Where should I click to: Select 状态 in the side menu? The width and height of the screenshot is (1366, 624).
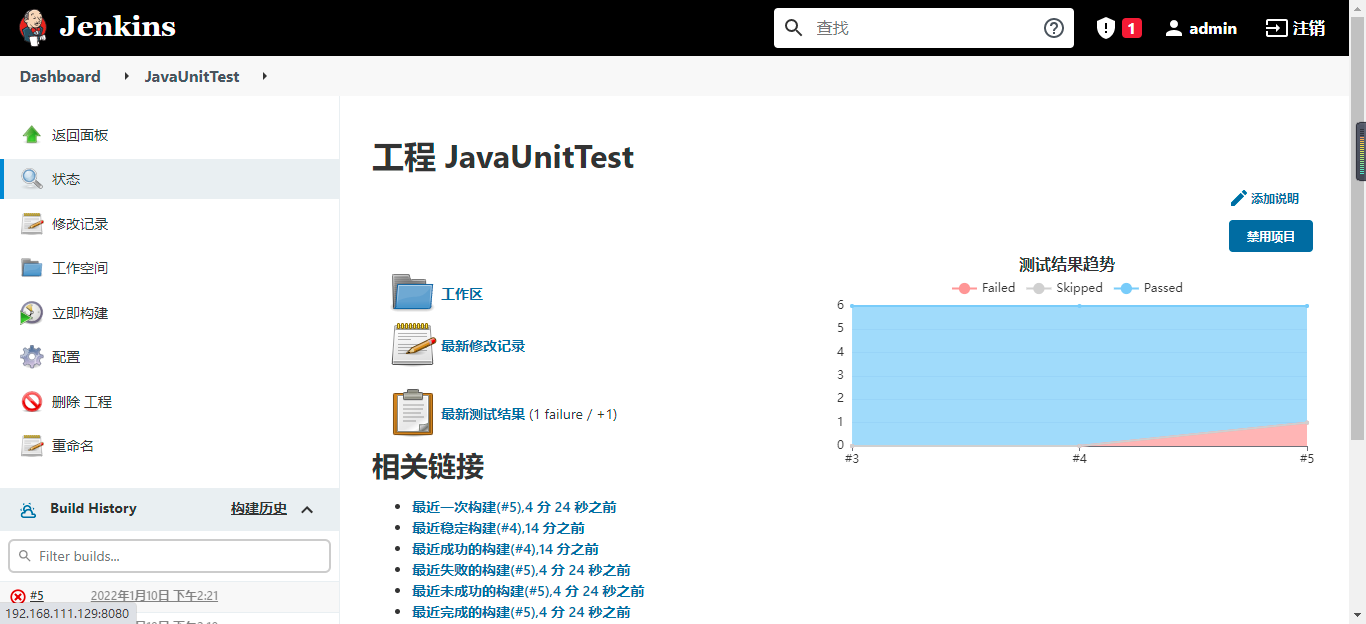[x=66, y=179]
